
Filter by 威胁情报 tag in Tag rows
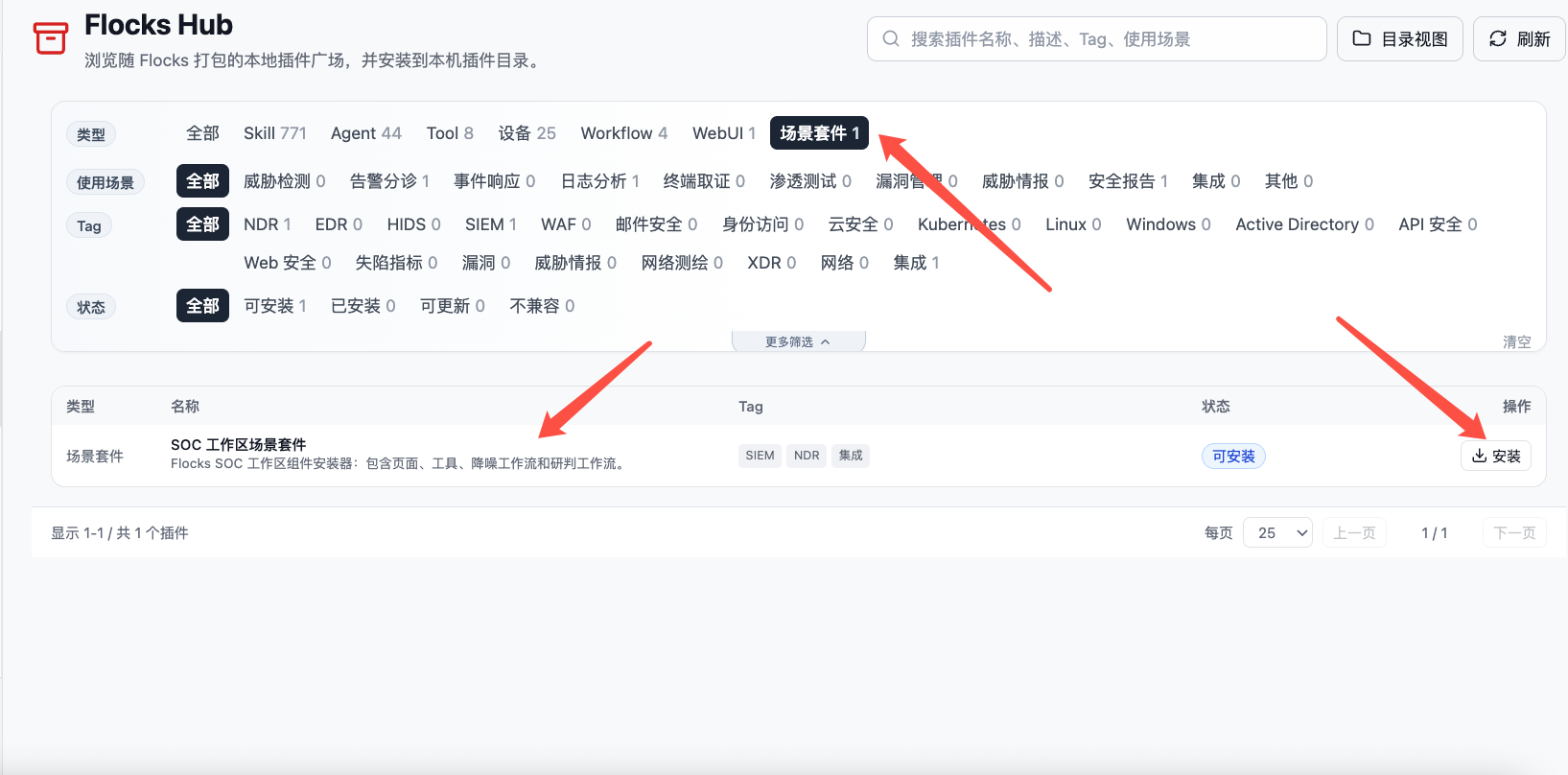[575, 263]
